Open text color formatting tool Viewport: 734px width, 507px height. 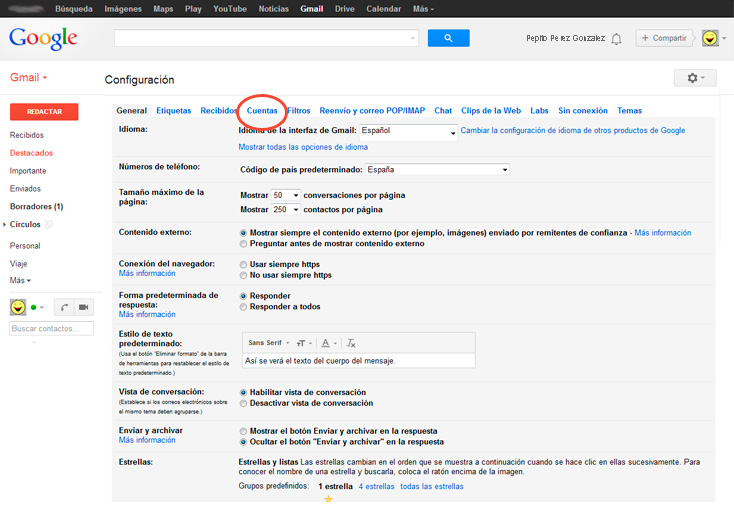click(329, 343)
